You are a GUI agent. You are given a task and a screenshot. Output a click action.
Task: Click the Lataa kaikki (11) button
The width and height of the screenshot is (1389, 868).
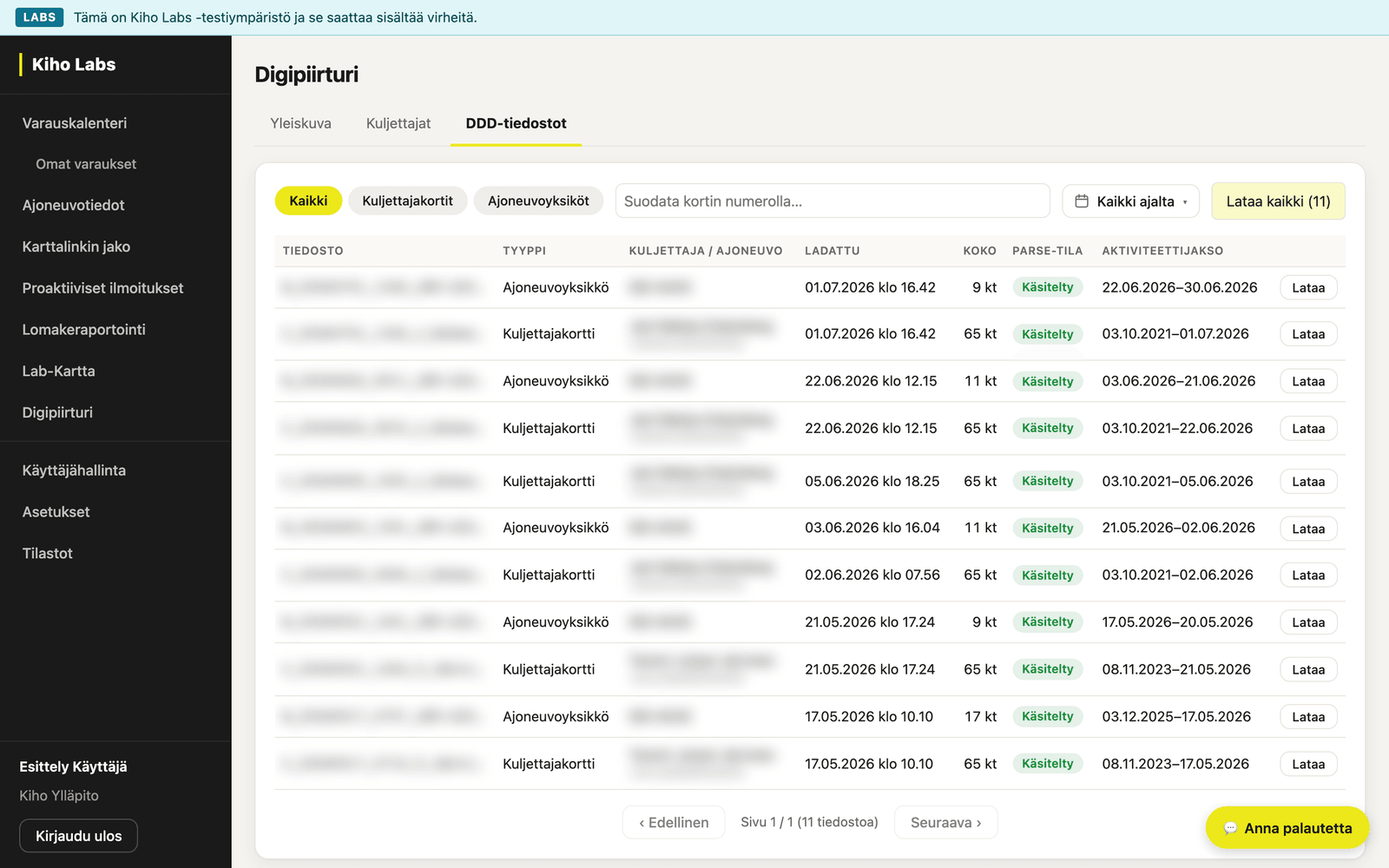[x=1278, y=201]
